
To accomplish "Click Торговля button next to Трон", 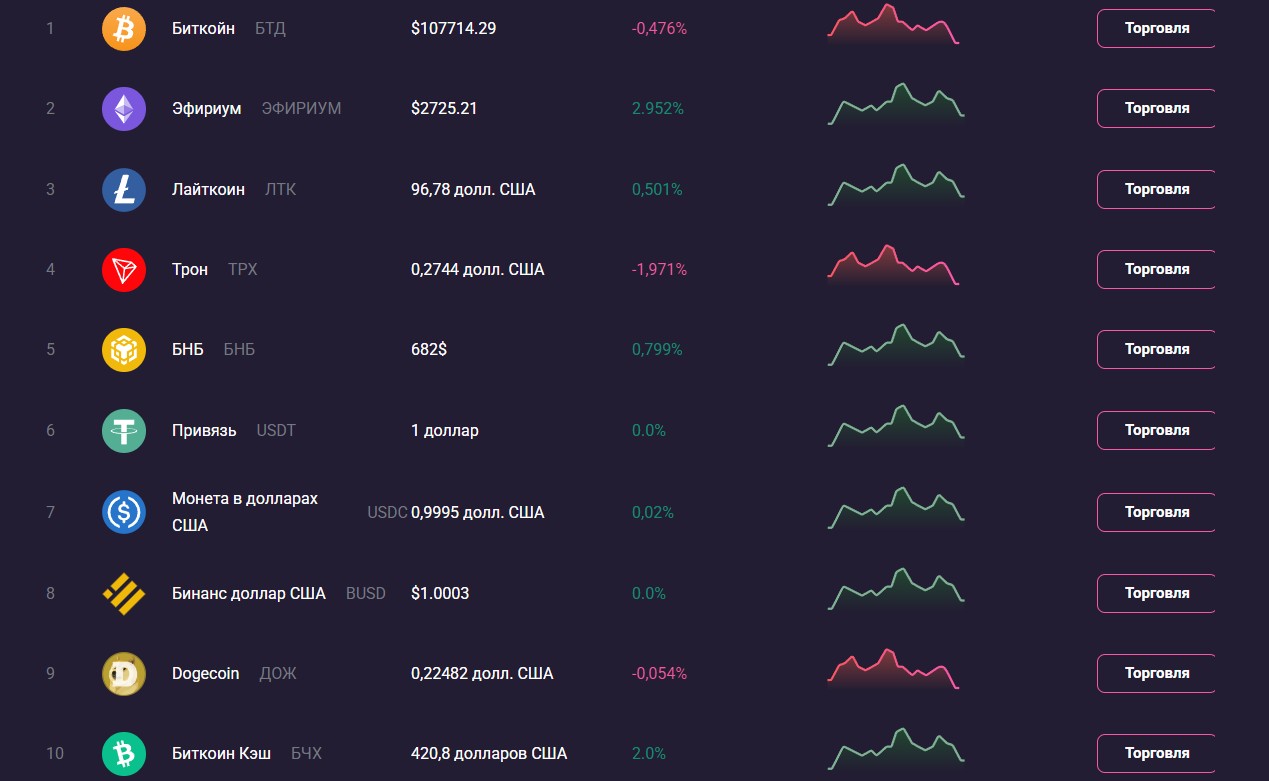I will point(1156,269).
